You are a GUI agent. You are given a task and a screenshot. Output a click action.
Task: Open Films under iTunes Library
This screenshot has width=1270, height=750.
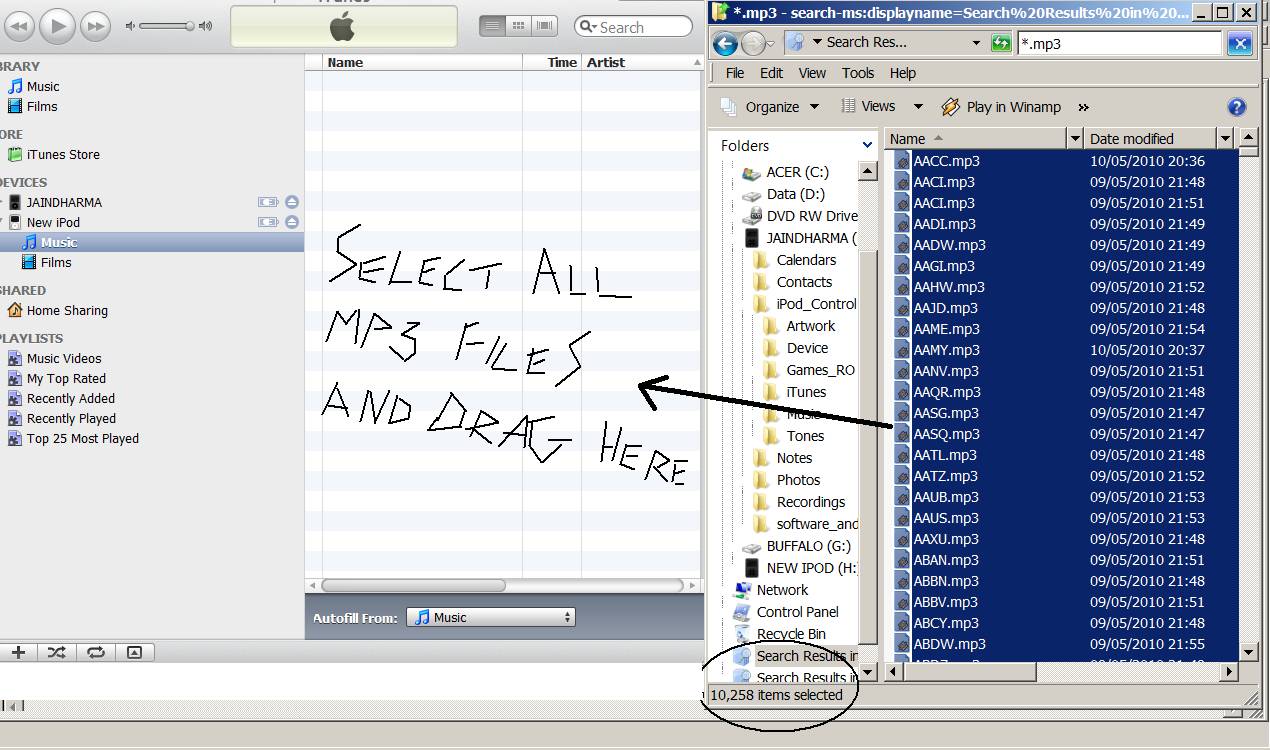[x=33, y=106]
